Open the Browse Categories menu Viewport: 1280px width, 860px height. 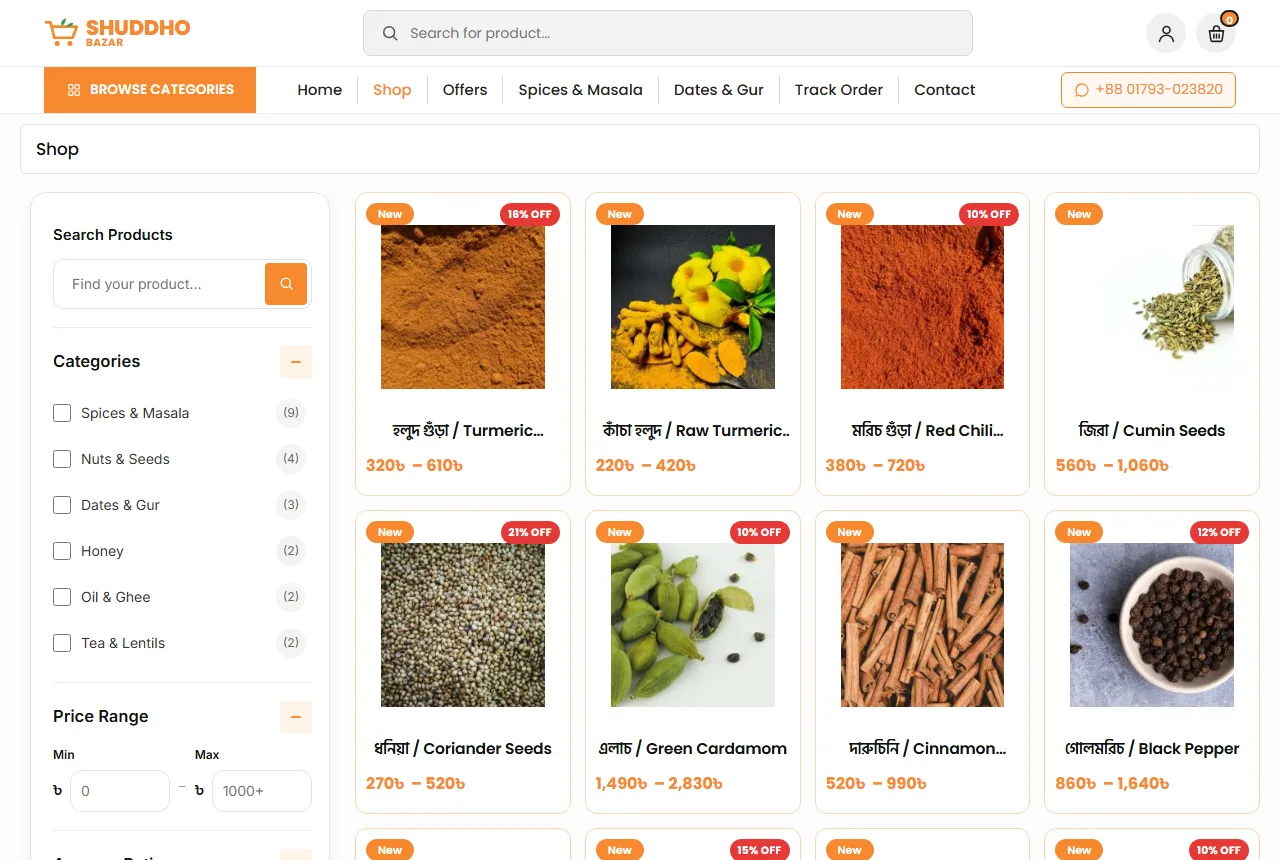point(150,90)
